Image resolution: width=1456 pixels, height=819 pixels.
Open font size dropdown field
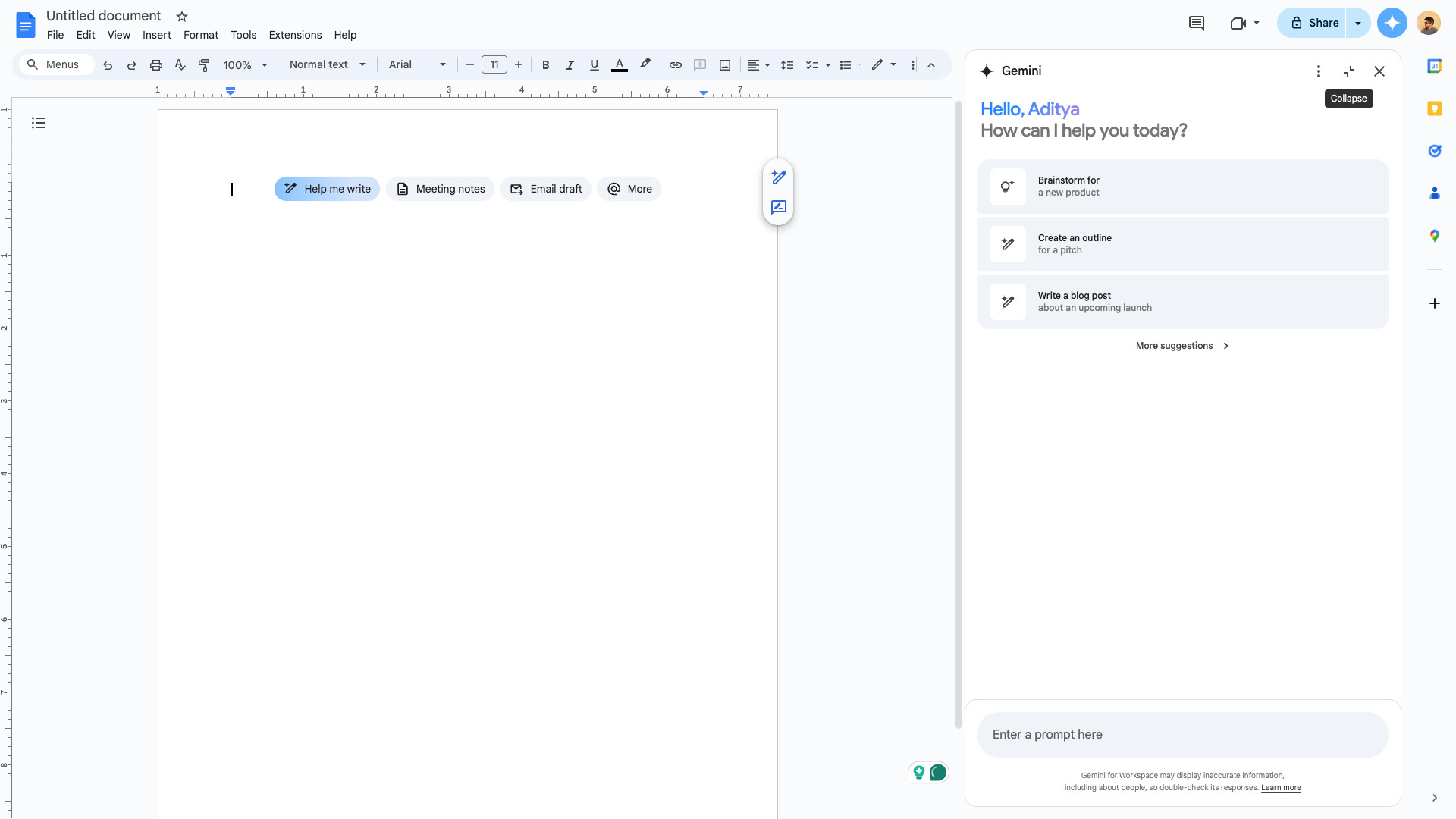(x=494, y=65)
